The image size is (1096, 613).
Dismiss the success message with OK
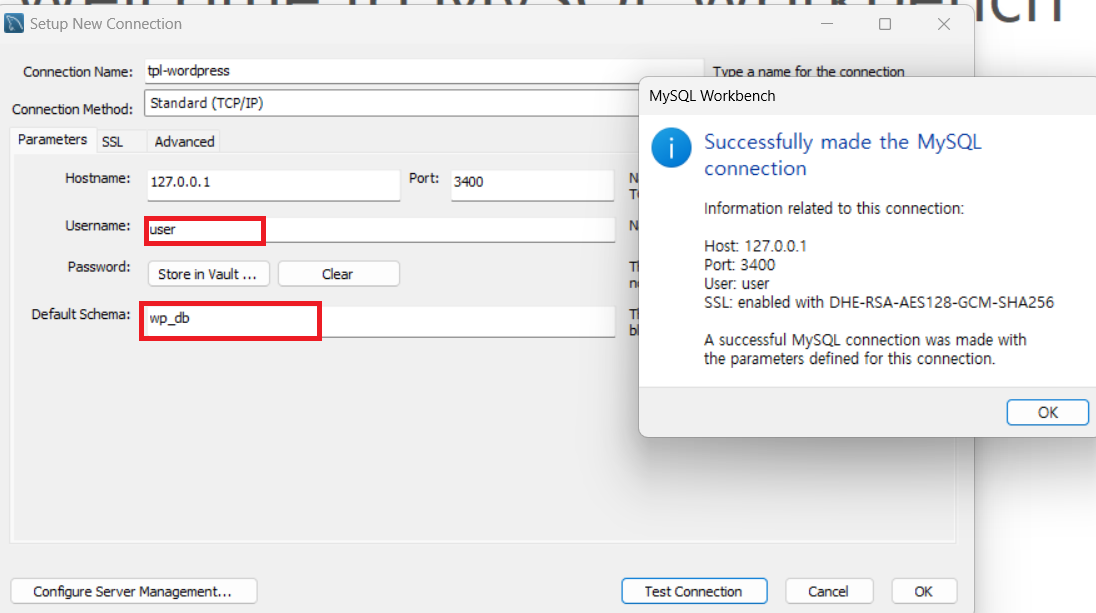coord(1047,412)
